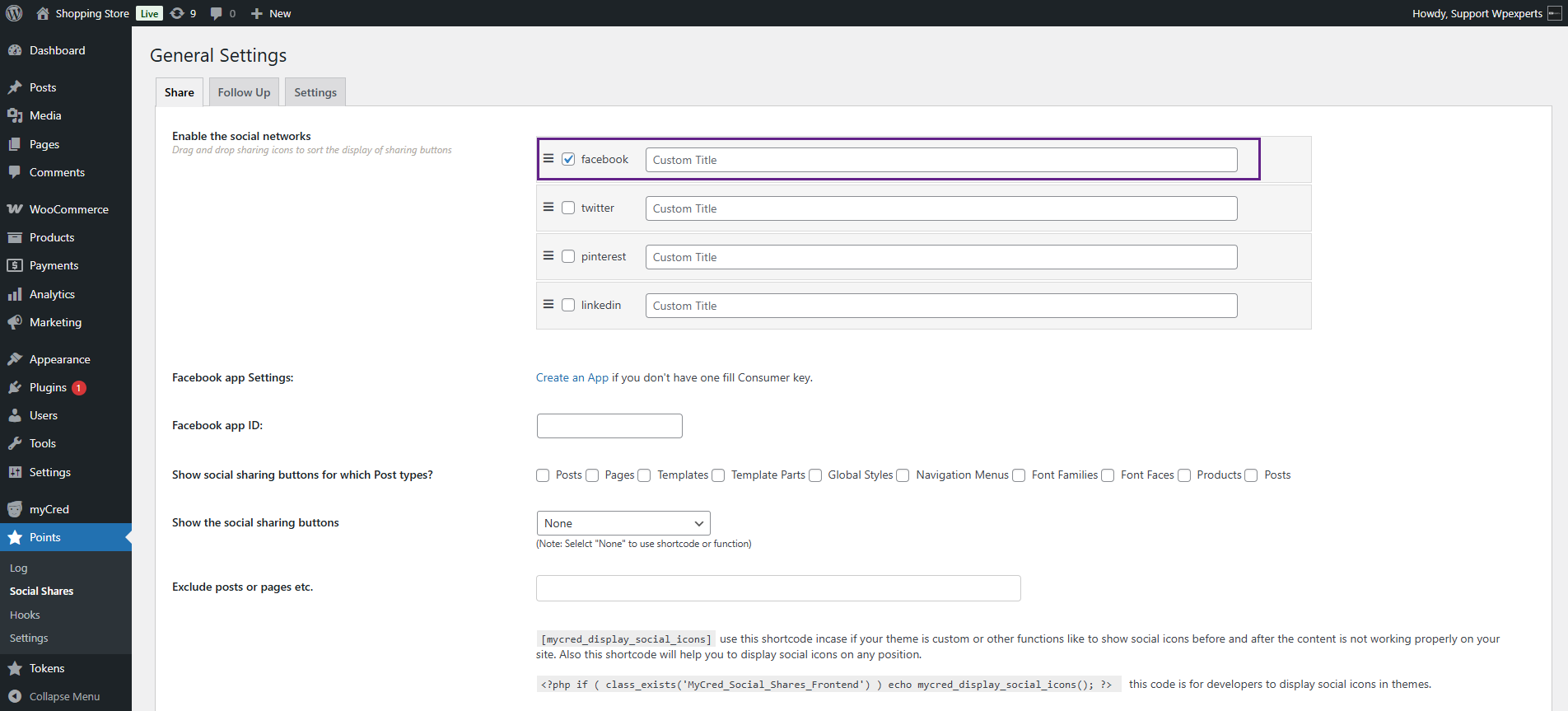The image size is (1568, 711).
Task: Enable the linkedin network checkbox
Action: (x=568, y=305)
